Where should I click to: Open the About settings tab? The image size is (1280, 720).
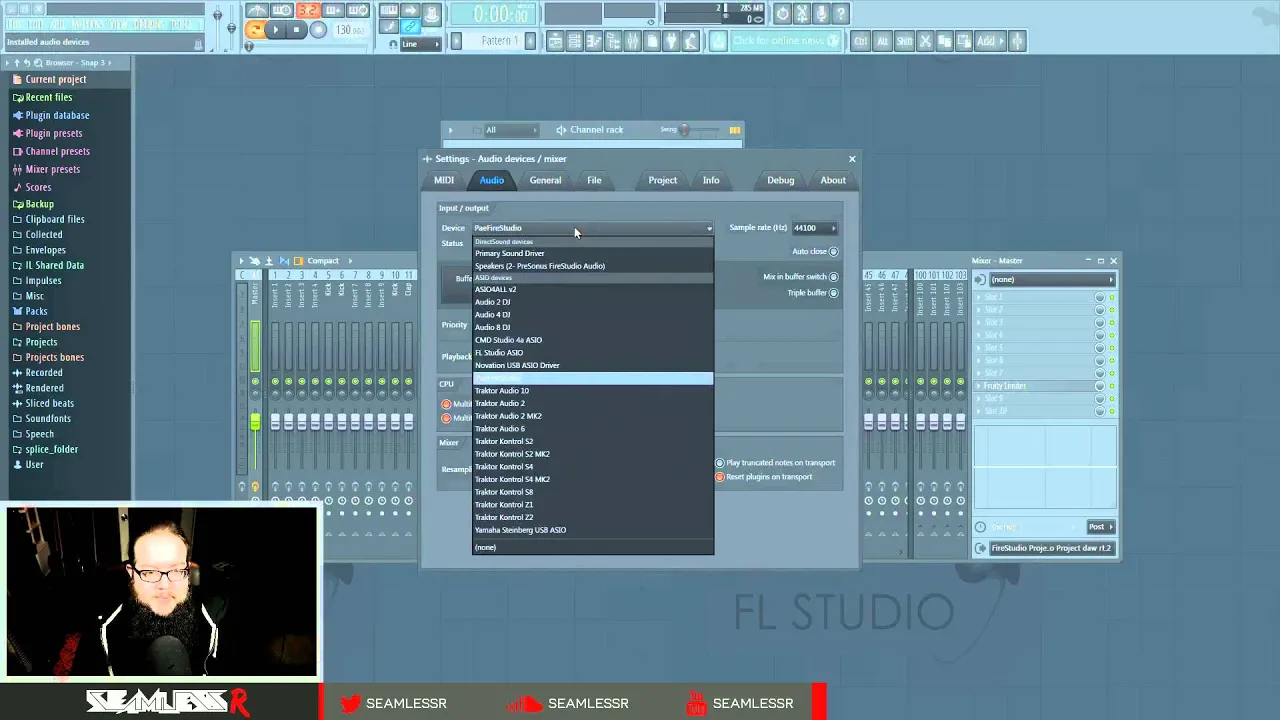(833, 180)
